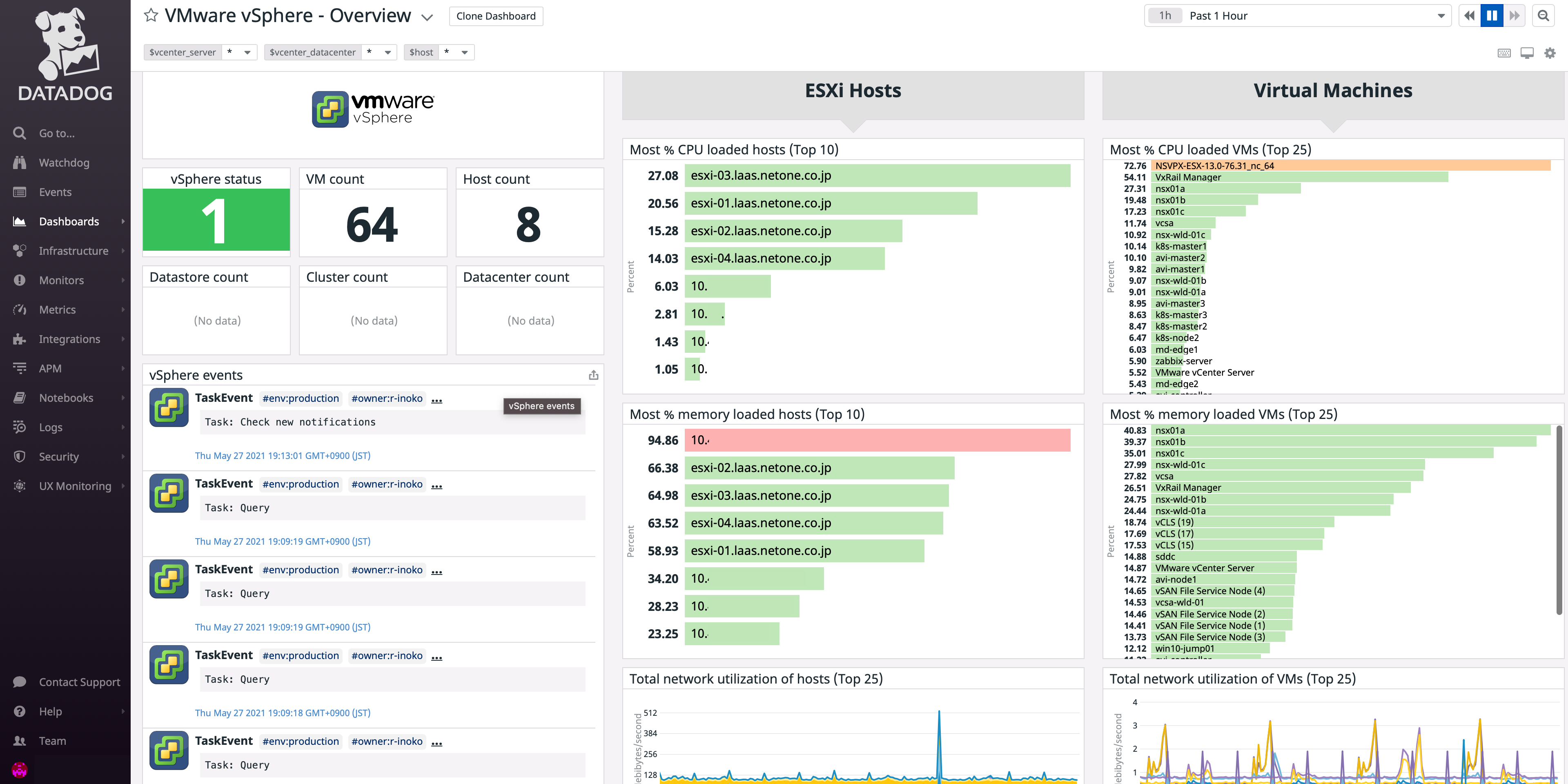Click esxi-02 bar in memory loaded hosts
The width and height of the screenshot is (1568, 784).
coord(819,468)
